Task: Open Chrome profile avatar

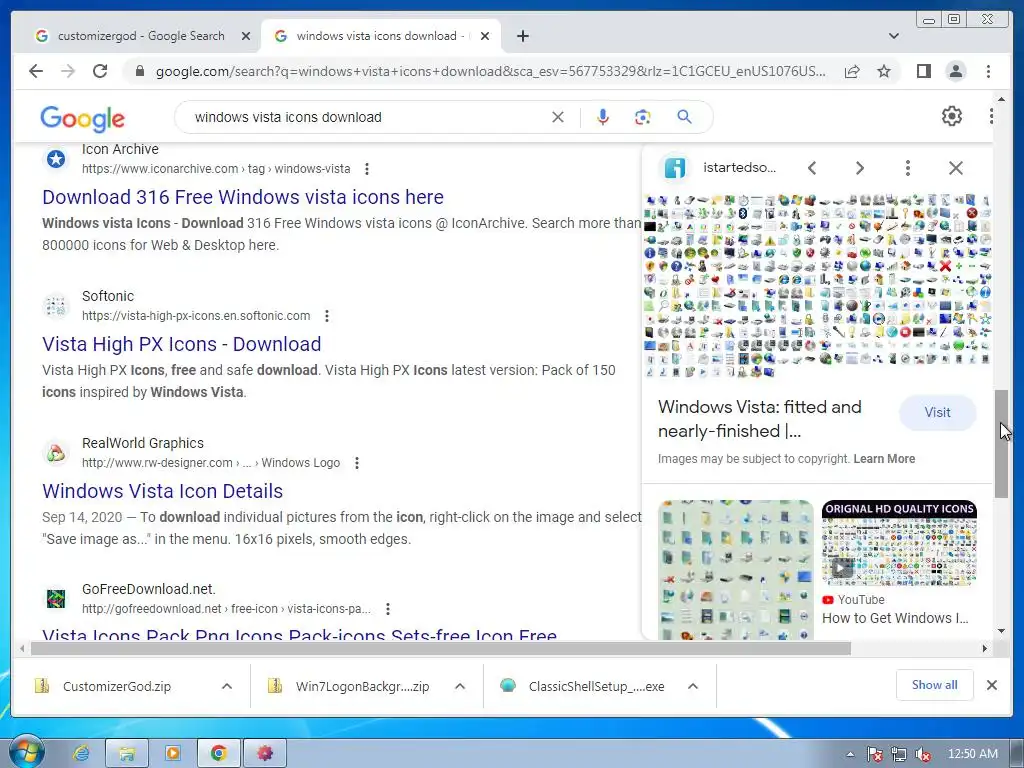Action: [x=955, y=71]
